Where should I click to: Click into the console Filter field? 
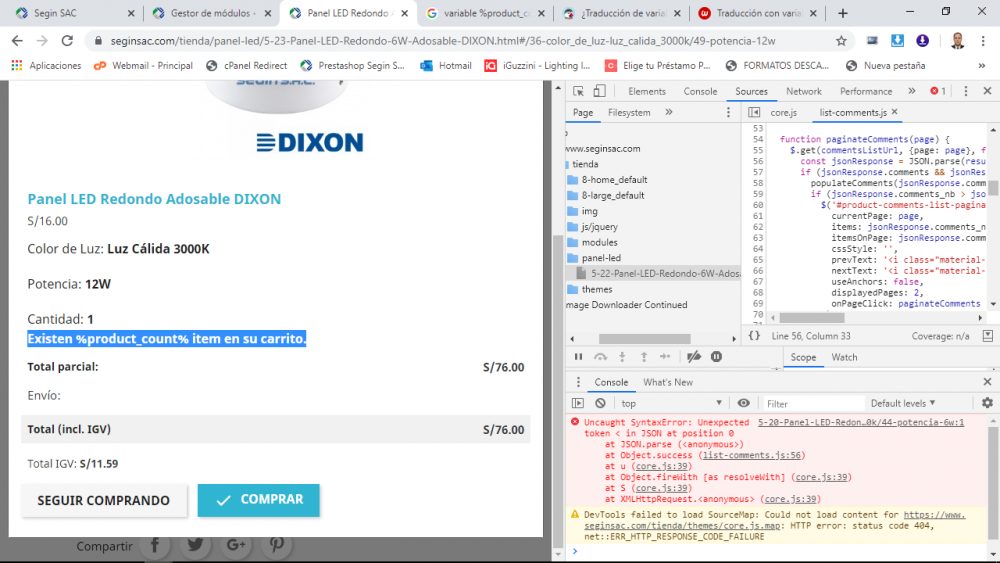813,403
